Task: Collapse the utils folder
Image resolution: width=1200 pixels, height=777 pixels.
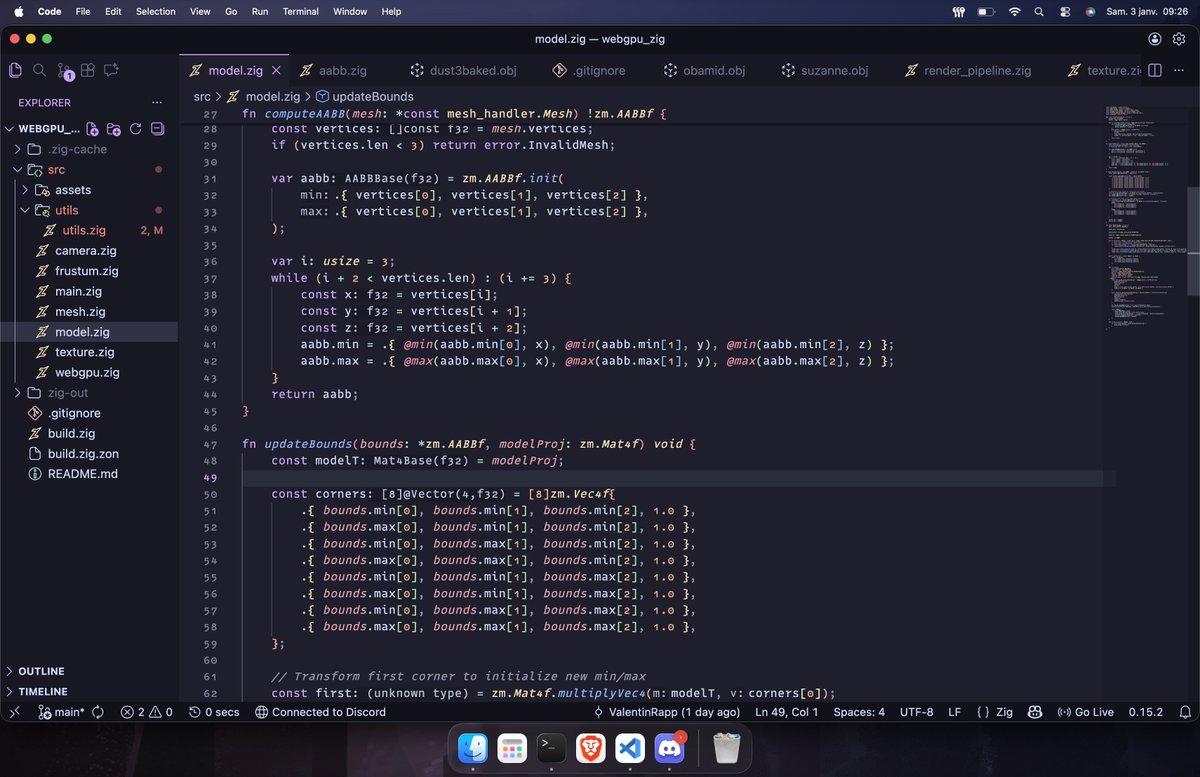Action: pyautogui.click(x=25, y=210)
